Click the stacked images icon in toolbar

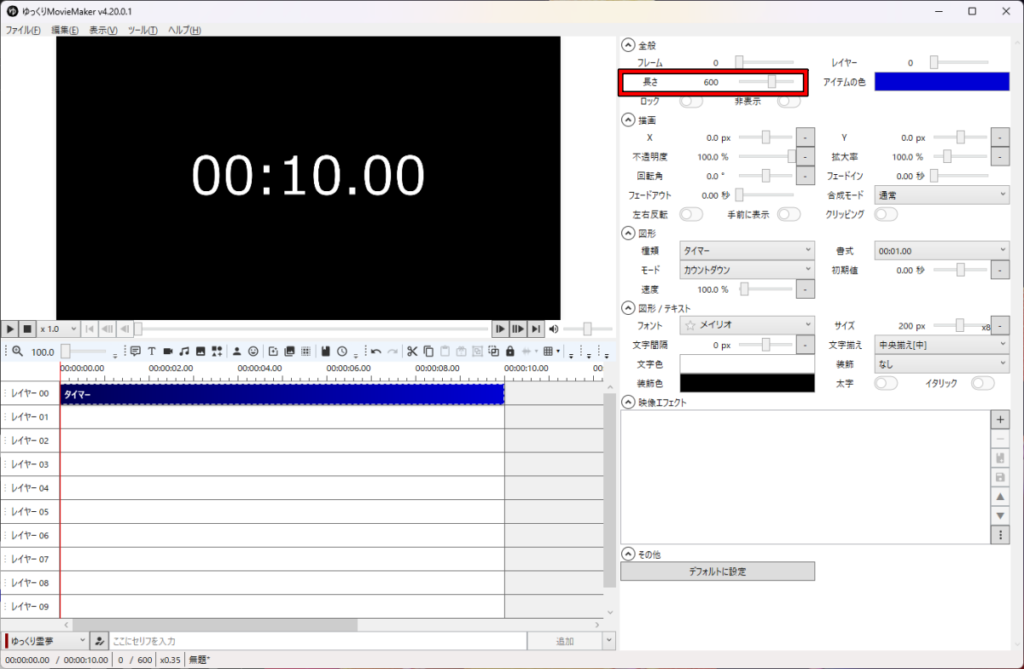tap(289, 351)
